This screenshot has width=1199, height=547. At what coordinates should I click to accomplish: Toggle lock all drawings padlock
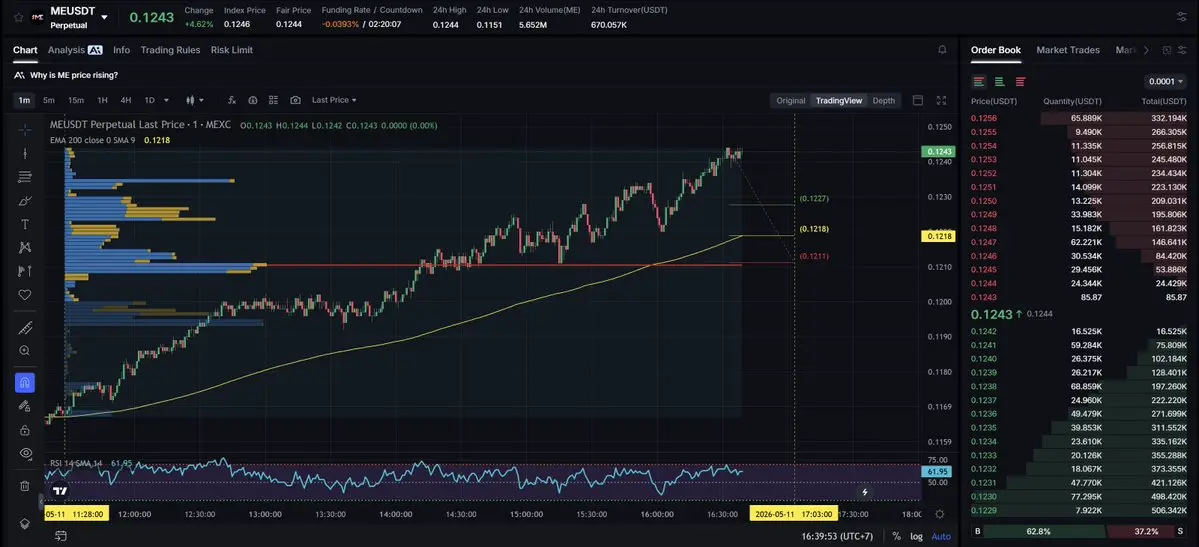[x=24, y=430]
